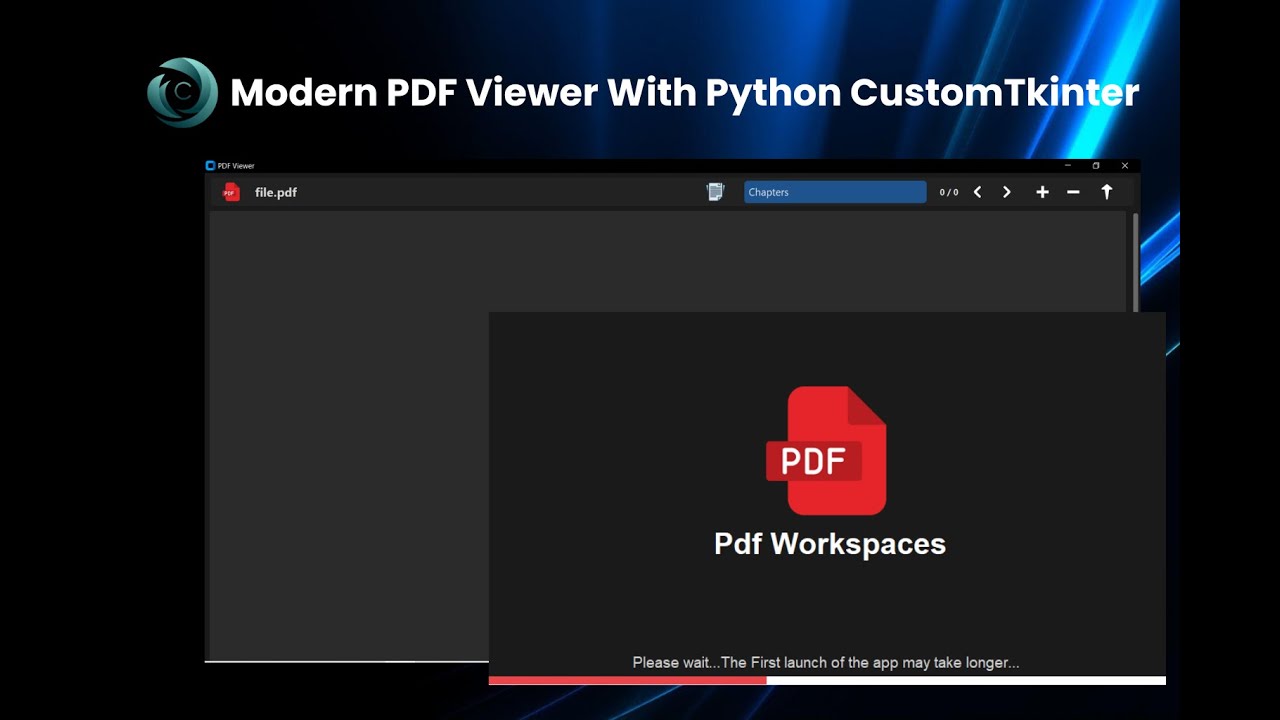This screenshot has height=720, width=1280.
Task: Jump to top with the up arrow
Action: [1107, 192]
